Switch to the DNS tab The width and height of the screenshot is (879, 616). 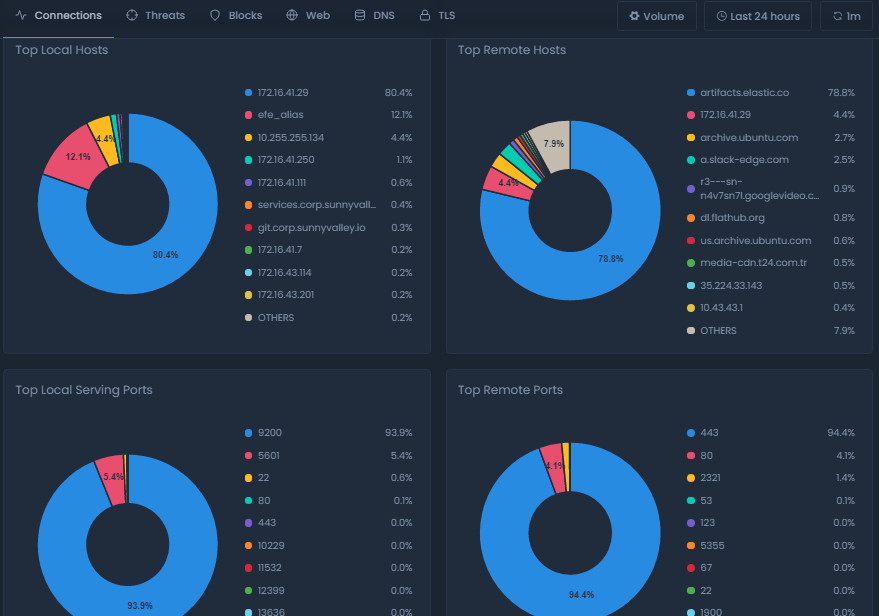pyautogui.click(x=374, y=15)
